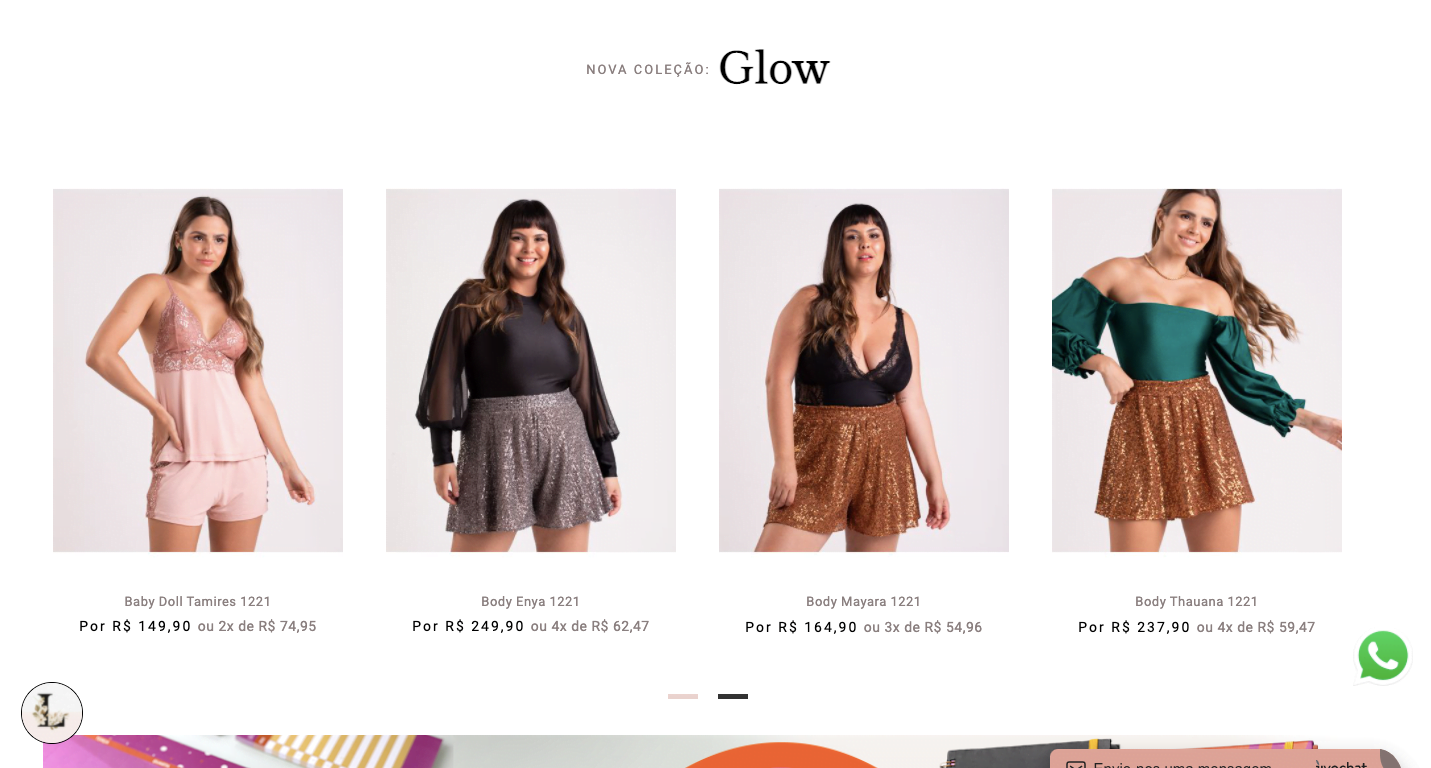This screenshot has height=768, width=1431.
Task: Open the Body Thauana 1221 title link
Action: pos(1197,601)
